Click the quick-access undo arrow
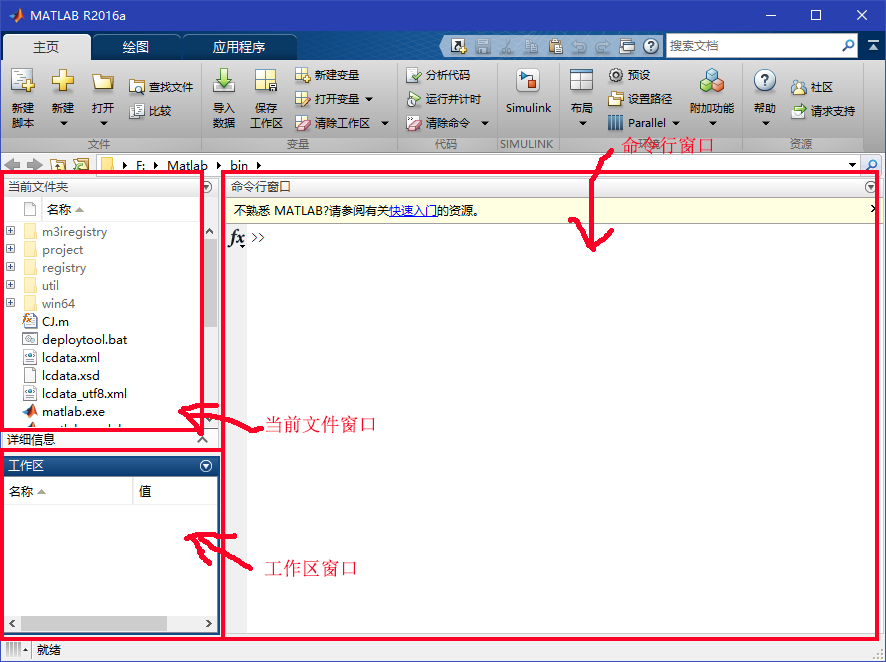Viewport: 886px width, 662px height. (579, 46)
